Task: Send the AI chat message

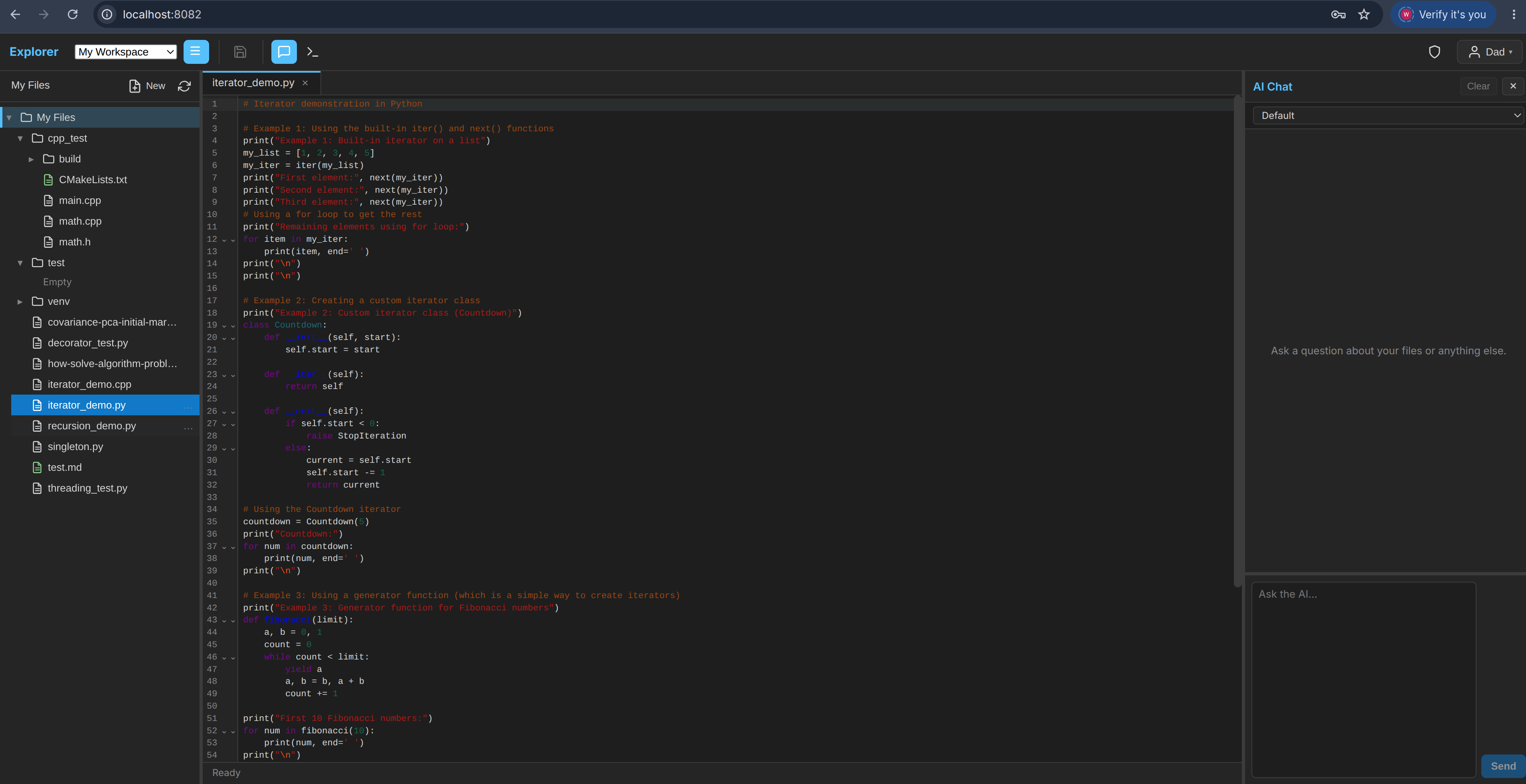Action: (1503, 766)
